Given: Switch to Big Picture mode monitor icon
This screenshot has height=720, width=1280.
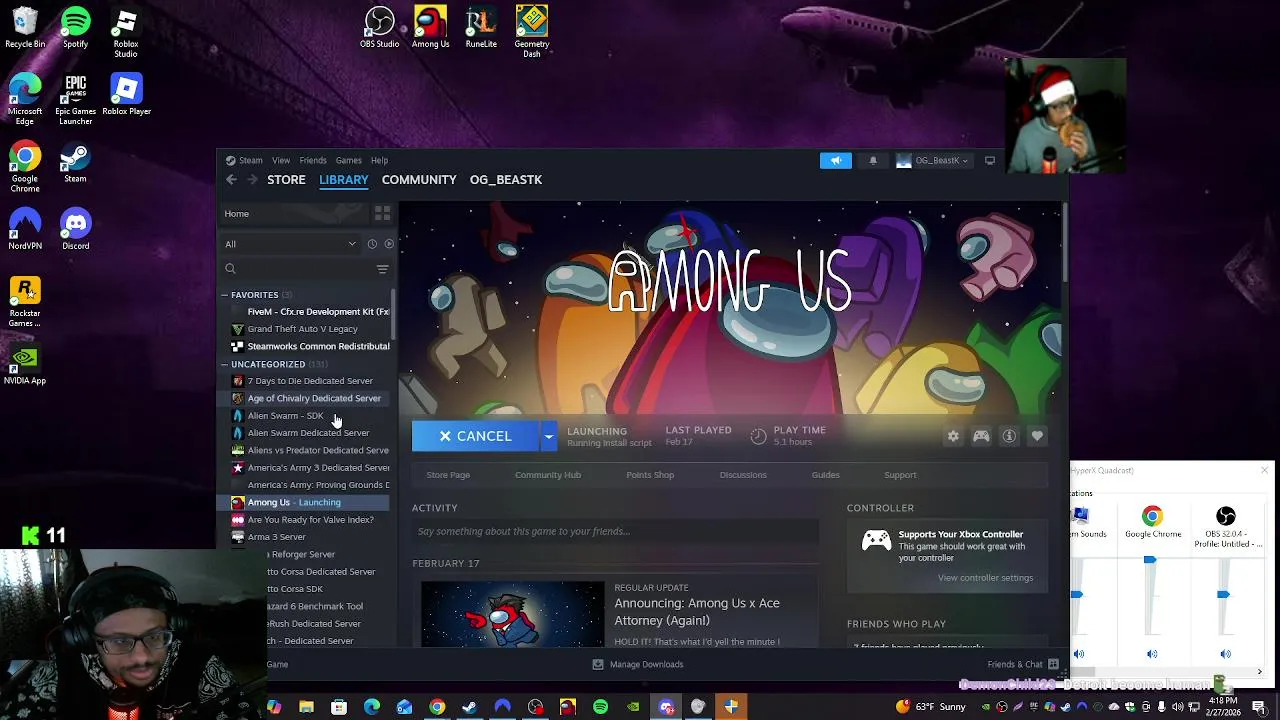Looking at the screenshot, I should point(990,160).
